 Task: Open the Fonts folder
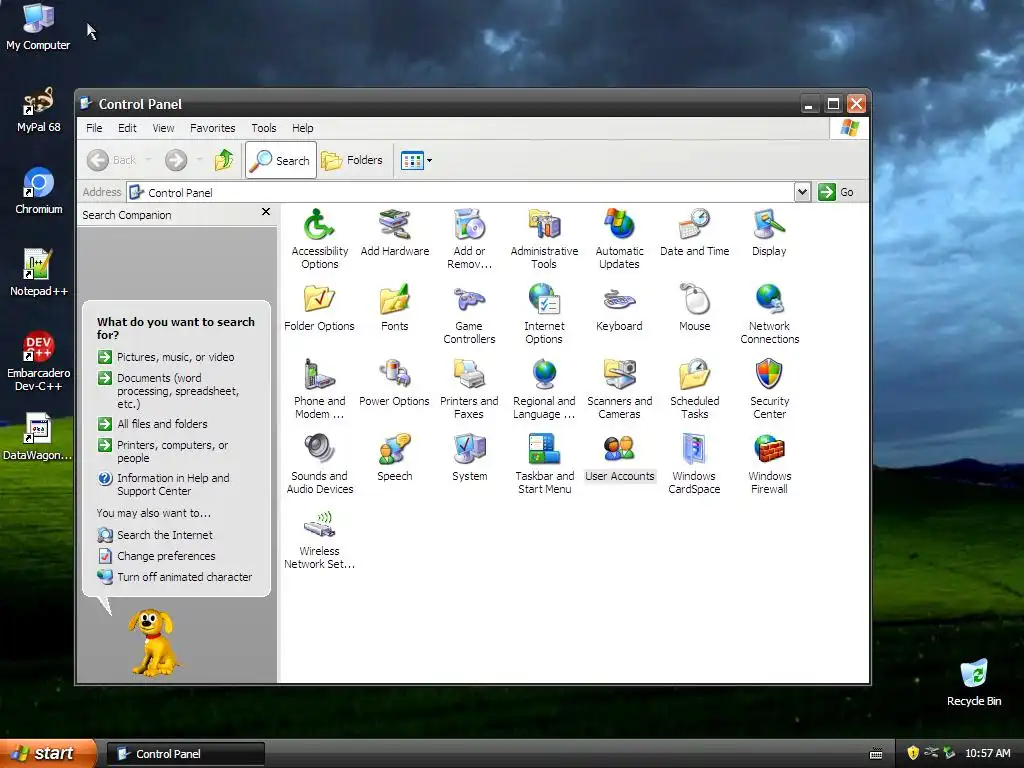pos(394,308)
